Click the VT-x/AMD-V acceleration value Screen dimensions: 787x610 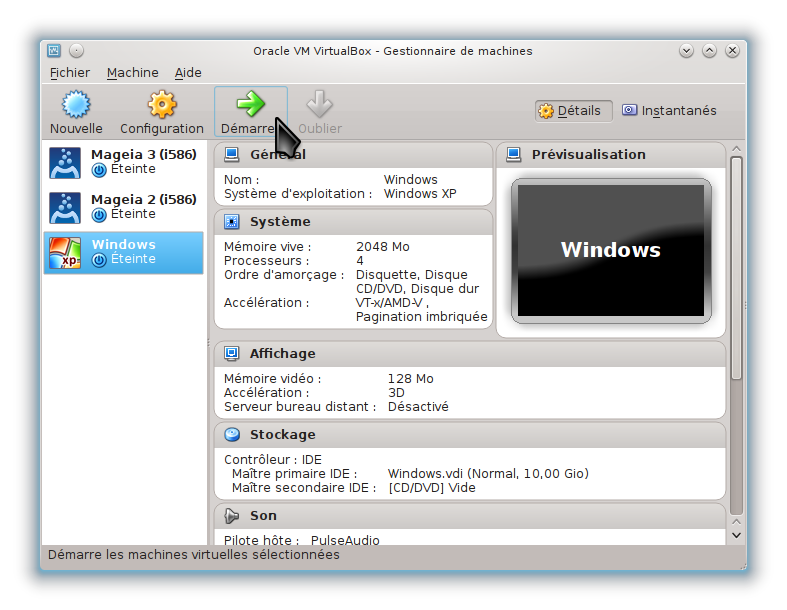pyautogui.click(x=392, y=303)
